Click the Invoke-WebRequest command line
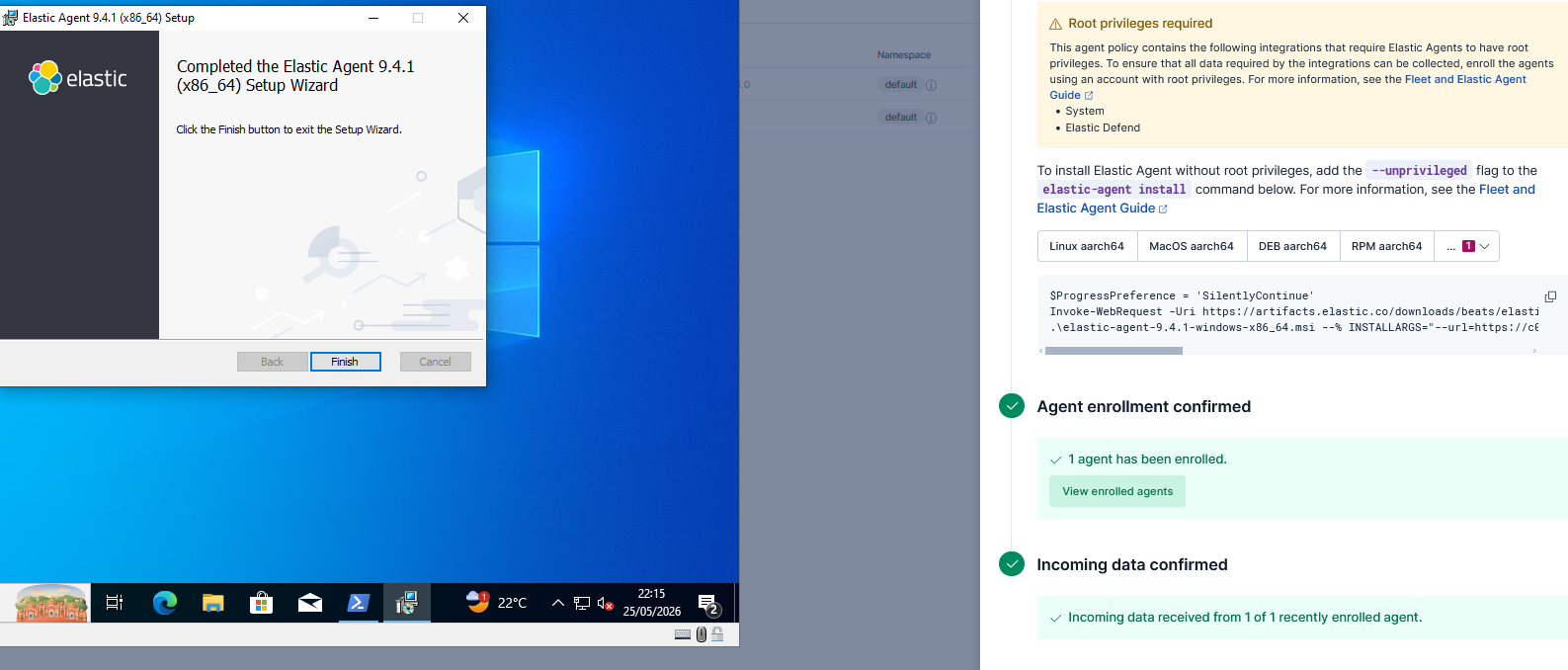This screenshot has width=1568, height=670. [1294, 311]
